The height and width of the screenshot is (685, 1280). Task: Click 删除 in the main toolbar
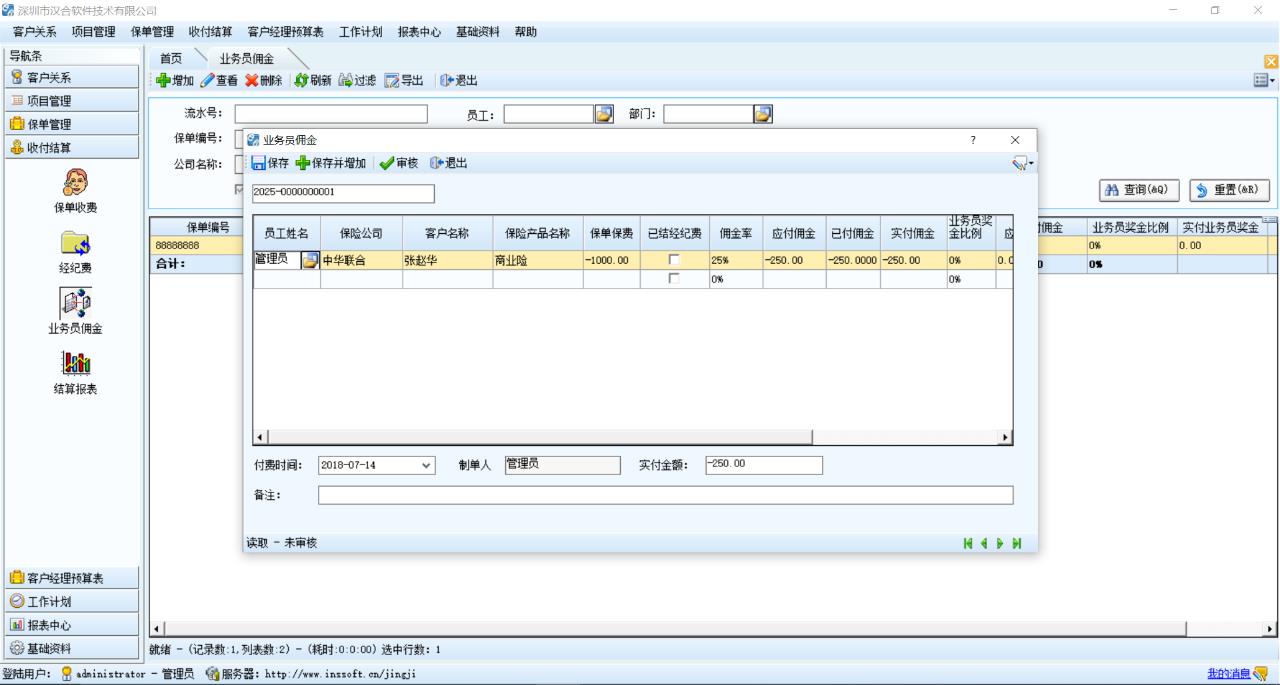click(x=266, y=80)
